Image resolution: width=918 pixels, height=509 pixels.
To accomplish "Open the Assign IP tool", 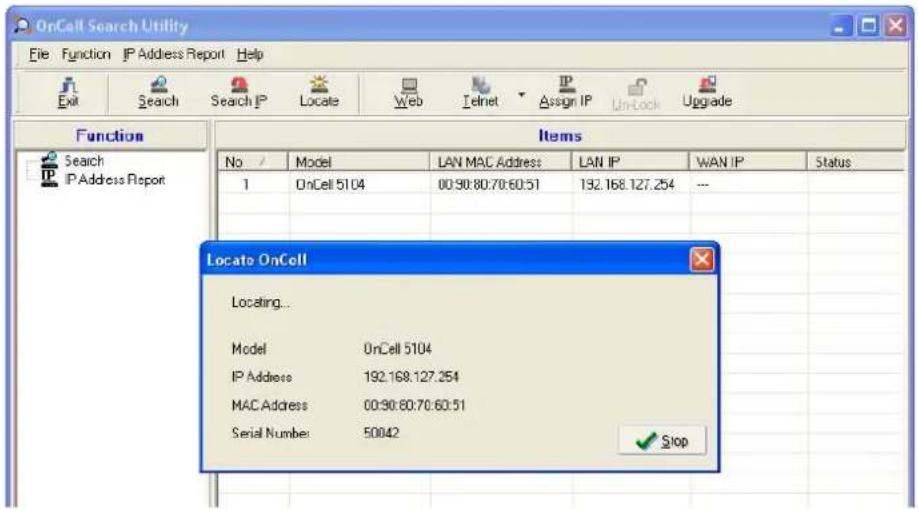I will [x=566, y=93].
